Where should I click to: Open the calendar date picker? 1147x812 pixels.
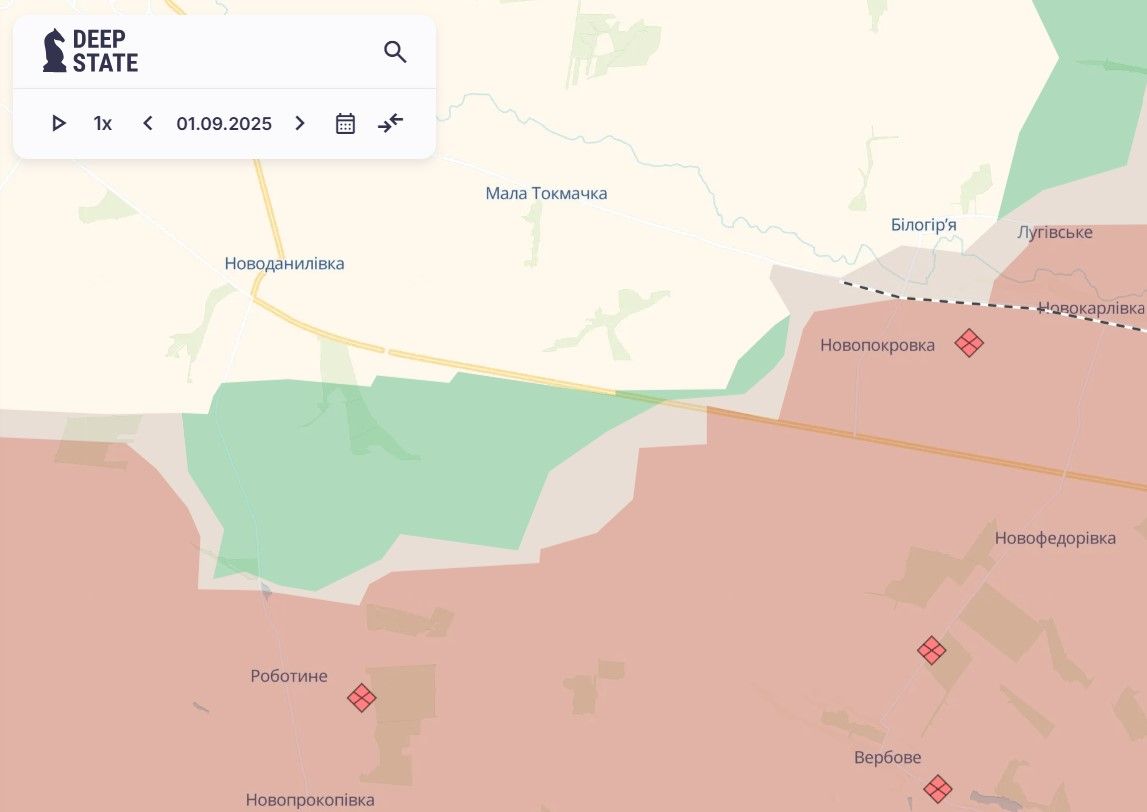345,124
